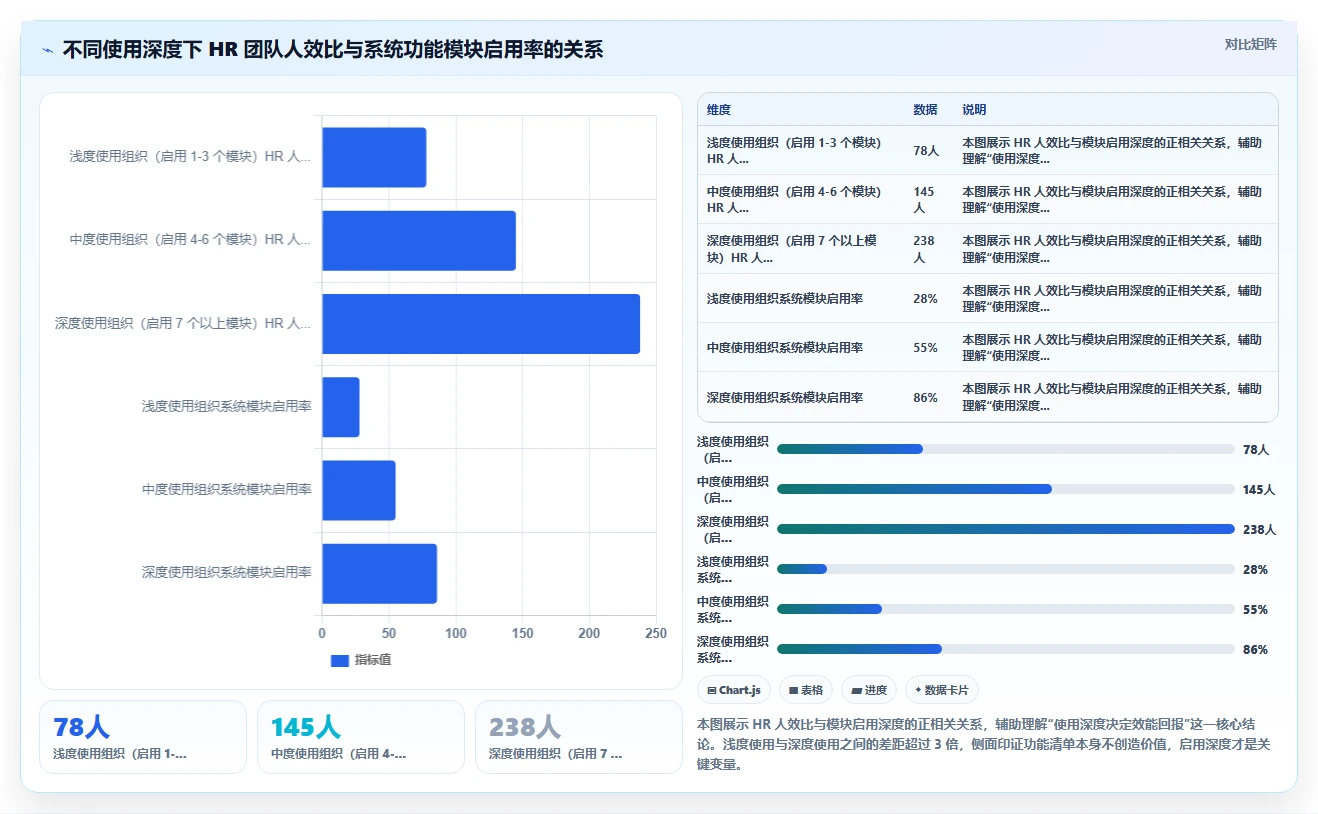Click the 145人 progress bar

click(x=1006, y=489)
